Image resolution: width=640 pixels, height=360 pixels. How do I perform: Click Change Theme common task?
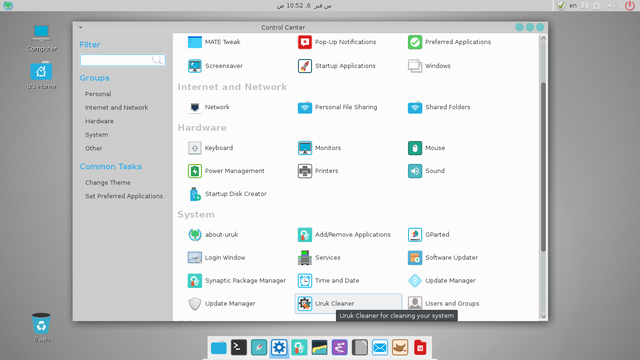(x=108, y=182)
